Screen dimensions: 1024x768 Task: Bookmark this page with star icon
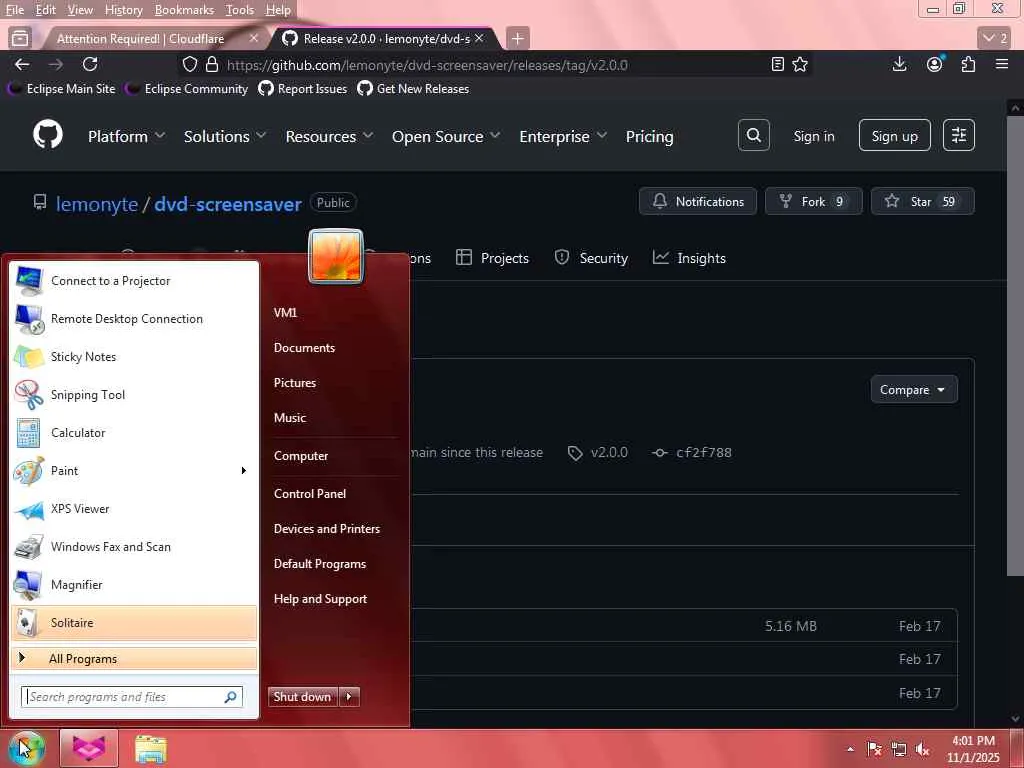[x=800, y=64]
